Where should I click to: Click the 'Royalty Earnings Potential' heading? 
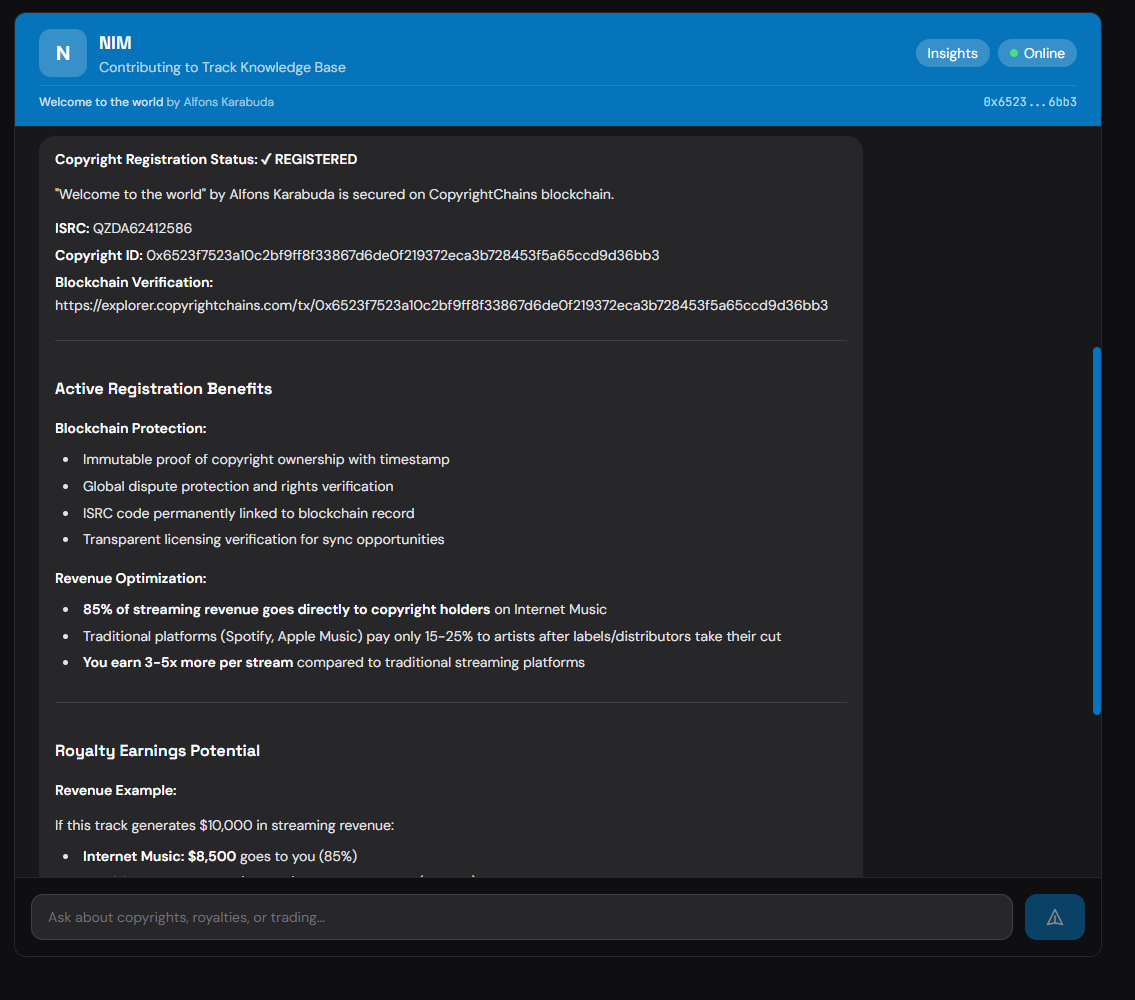(x=157, y=751)
